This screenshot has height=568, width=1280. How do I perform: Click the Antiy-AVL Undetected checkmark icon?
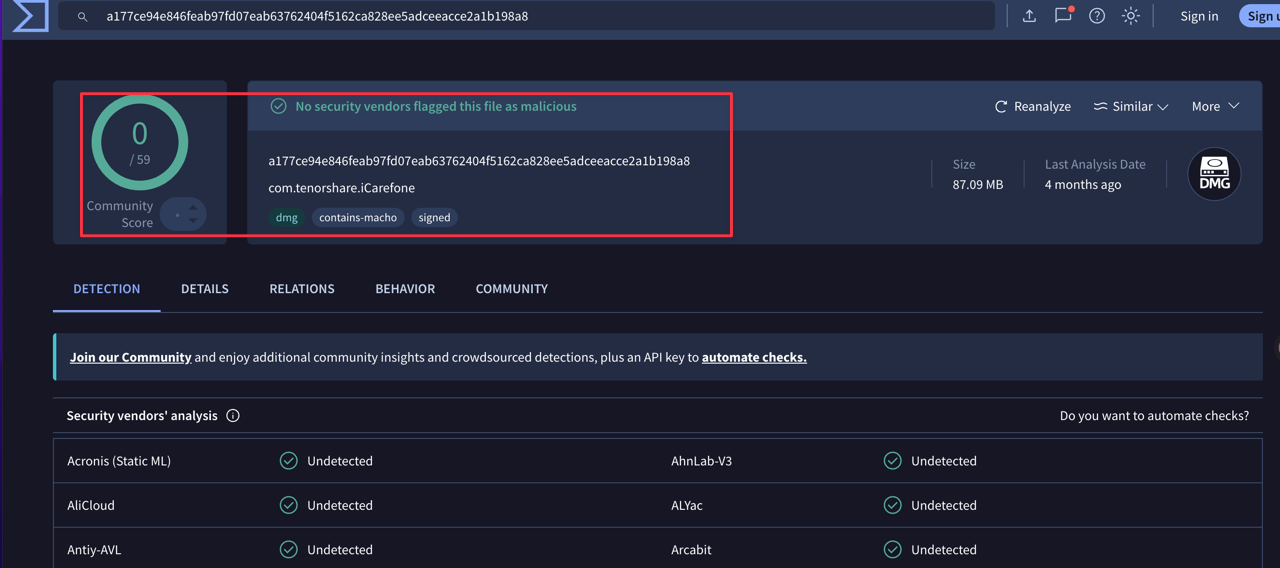(289, 550)
